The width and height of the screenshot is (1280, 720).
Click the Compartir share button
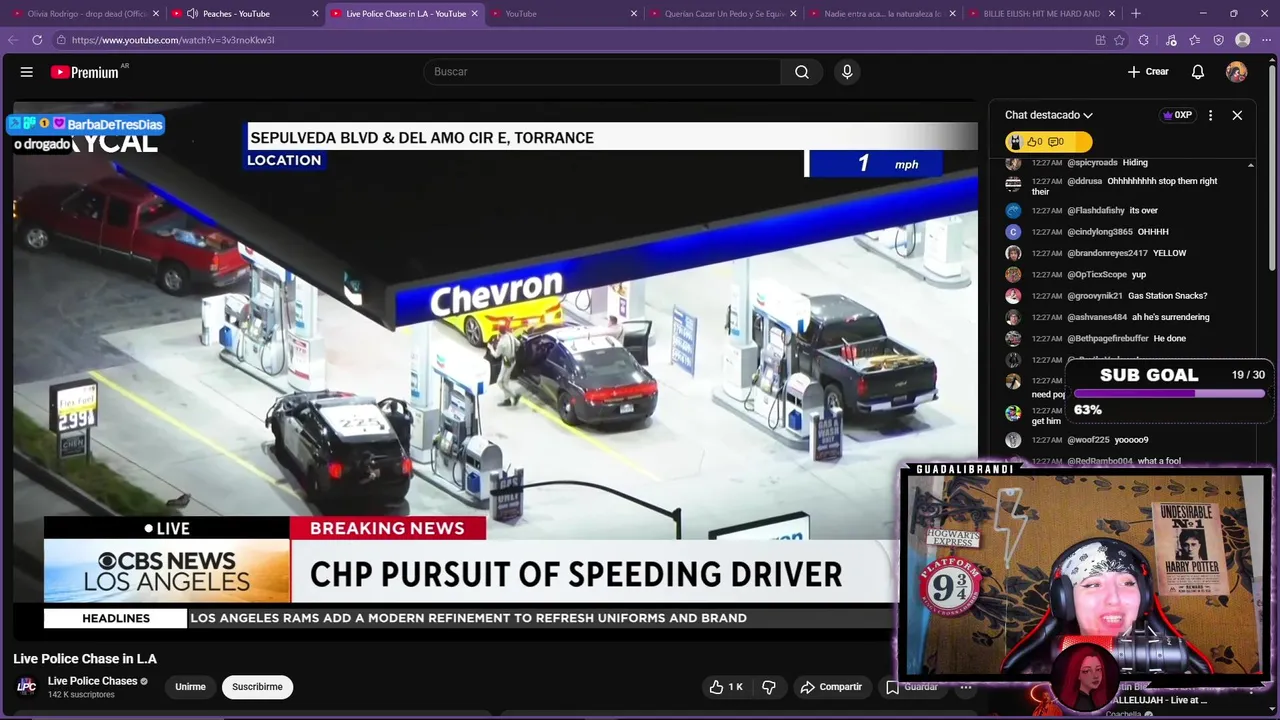[x=831, y=687]
